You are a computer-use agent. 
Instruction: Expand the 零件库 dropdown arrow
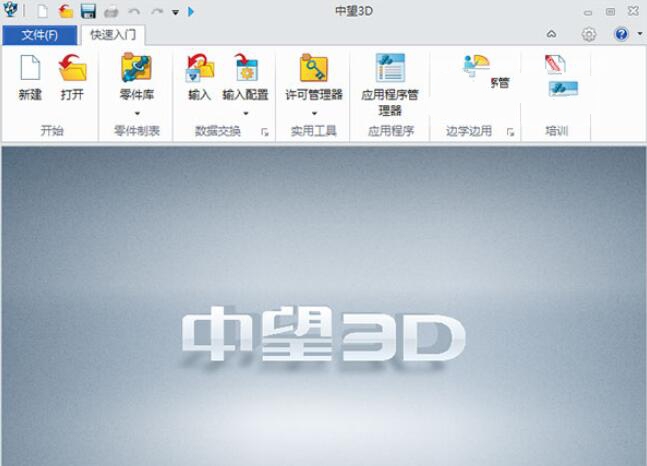point(137,113)
